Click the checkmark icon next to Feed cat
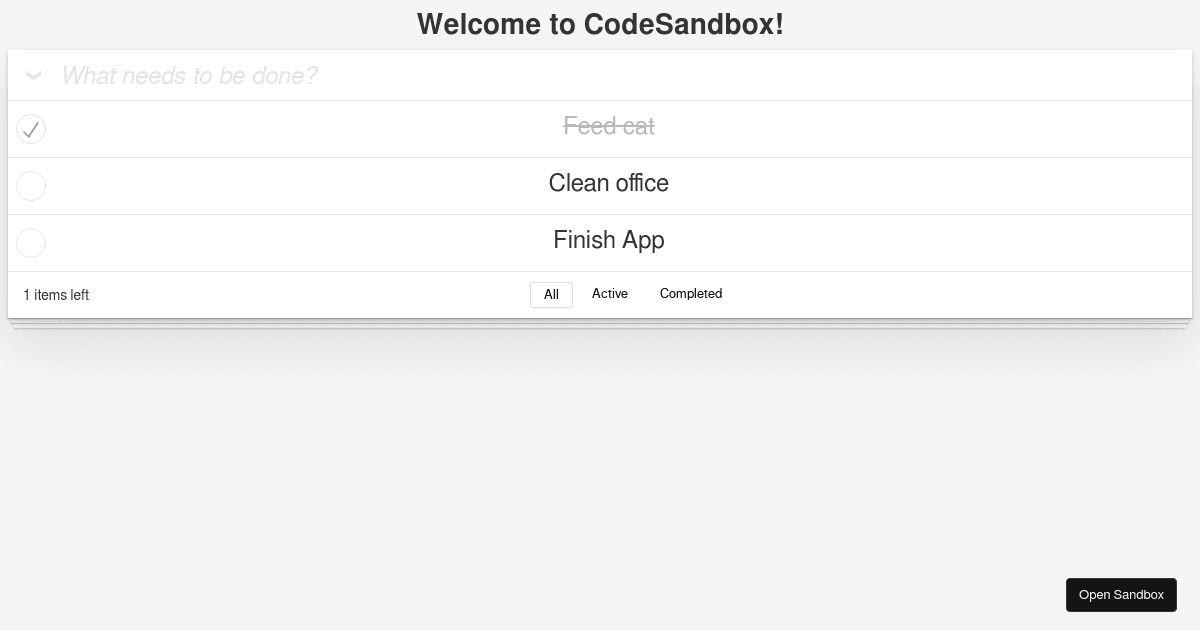Screen dimensions: 1200x630 click(31, 129)
